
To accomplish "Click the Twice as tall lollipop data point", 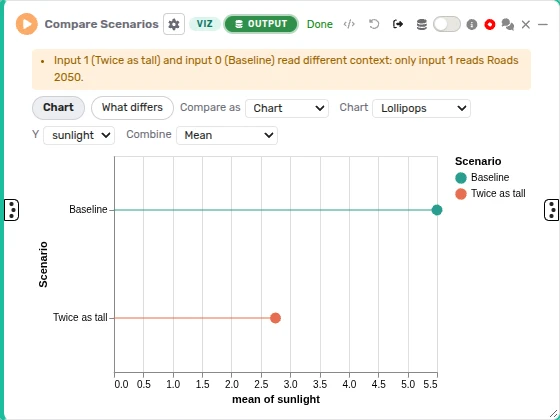I will (275, 318).
